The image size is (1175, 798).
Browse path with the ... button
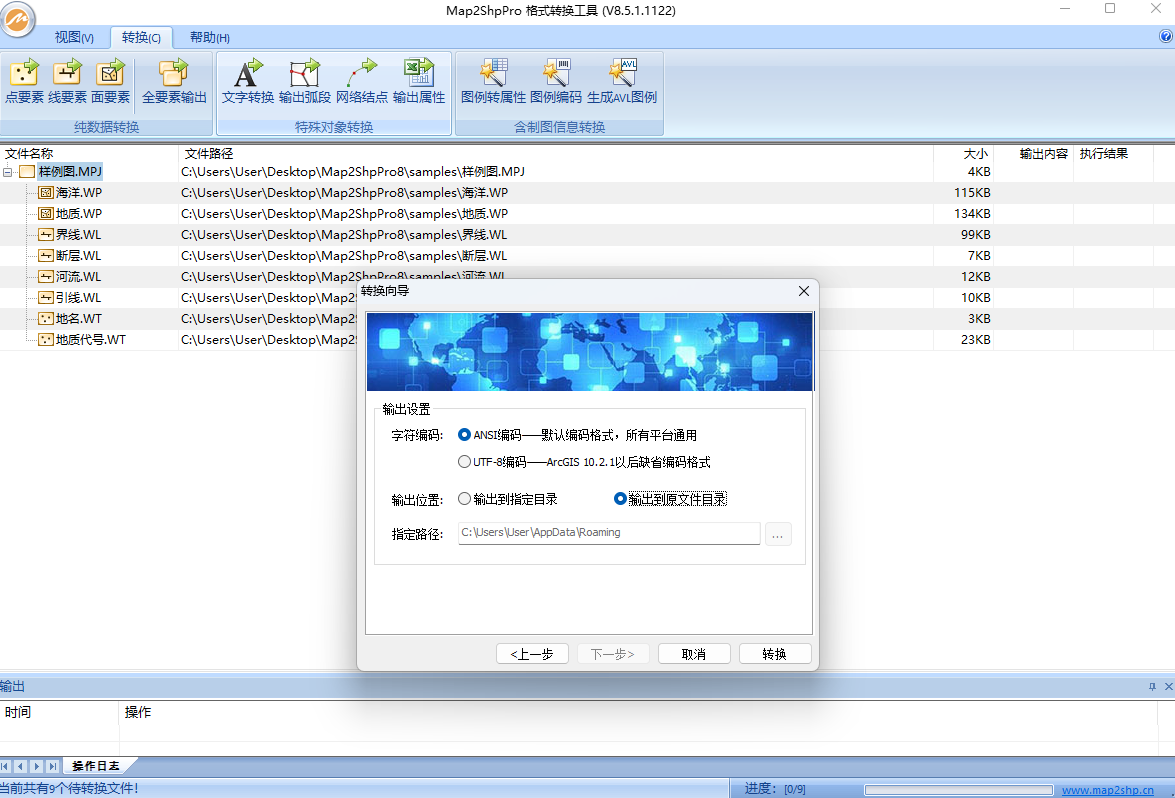(x=778, y=534)
